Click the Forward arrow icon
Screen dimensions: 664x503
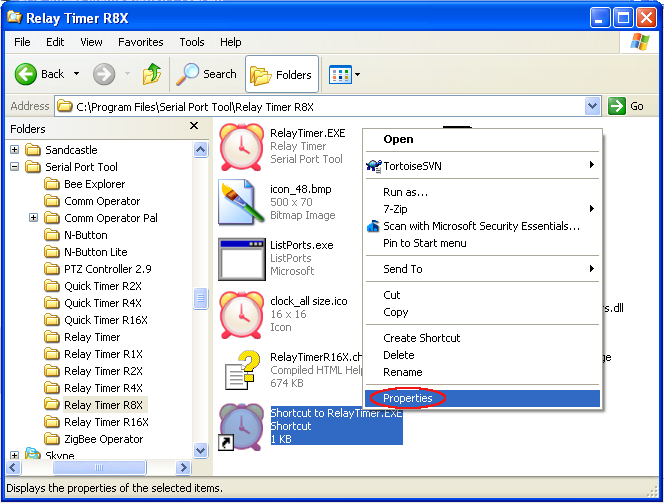pos(104,74)
